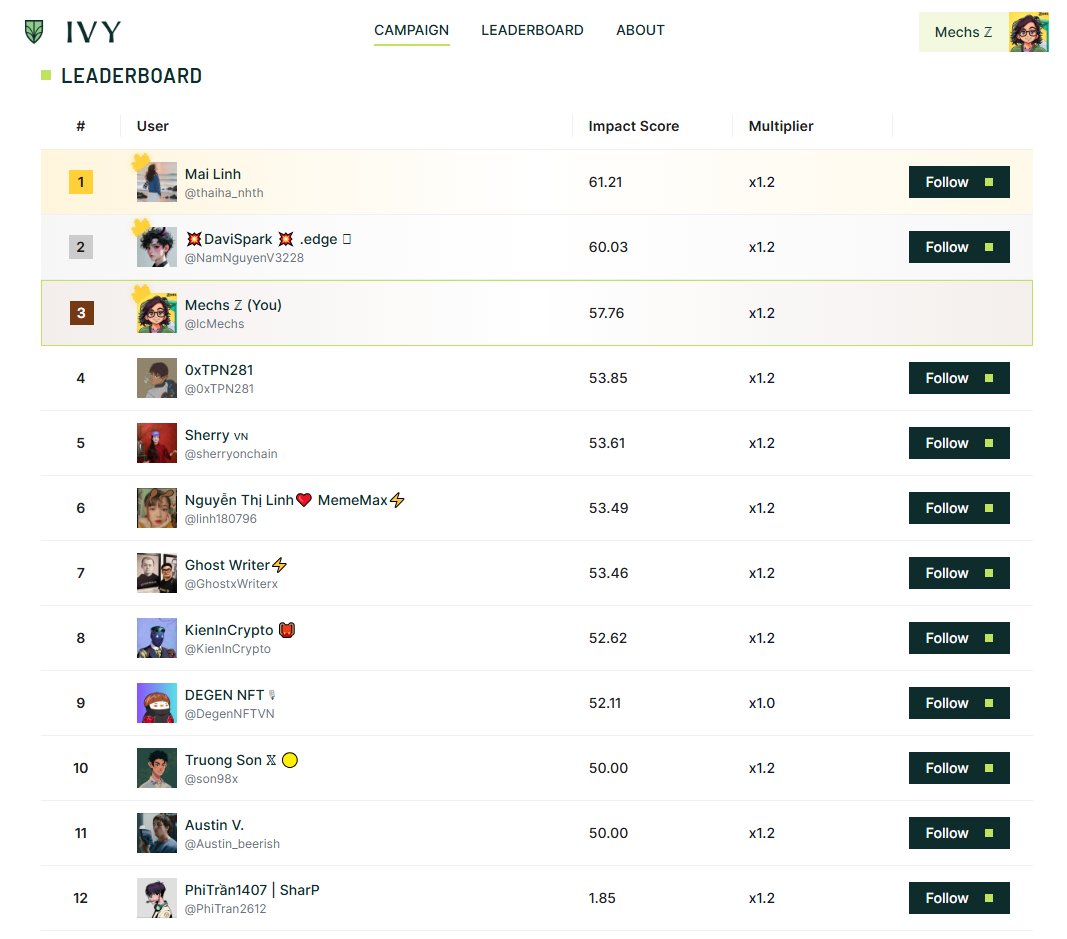Image resolution: width=1067 pixels, height=939 pixels.
Task: Open the Mechs Z account button
Action: click(x=983, y=32)
